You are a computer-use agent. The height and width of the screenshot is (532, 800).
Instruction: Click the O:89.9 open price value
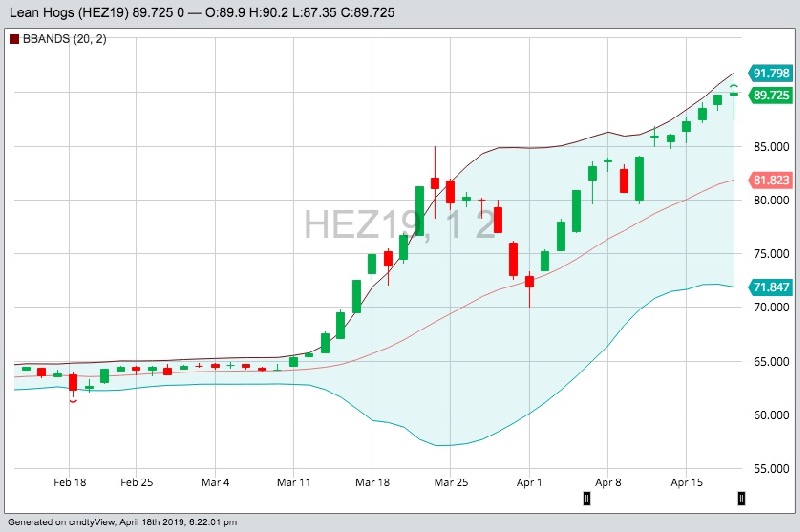pyautogui.click(x=225, y=12)
